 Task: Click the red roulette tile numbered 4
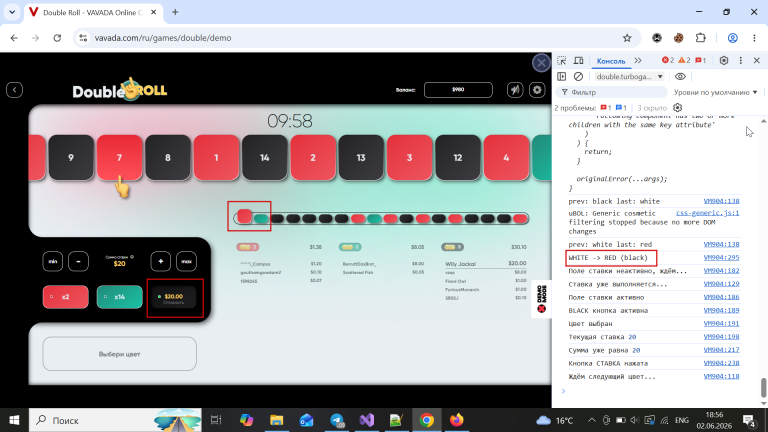click(506, 158)
